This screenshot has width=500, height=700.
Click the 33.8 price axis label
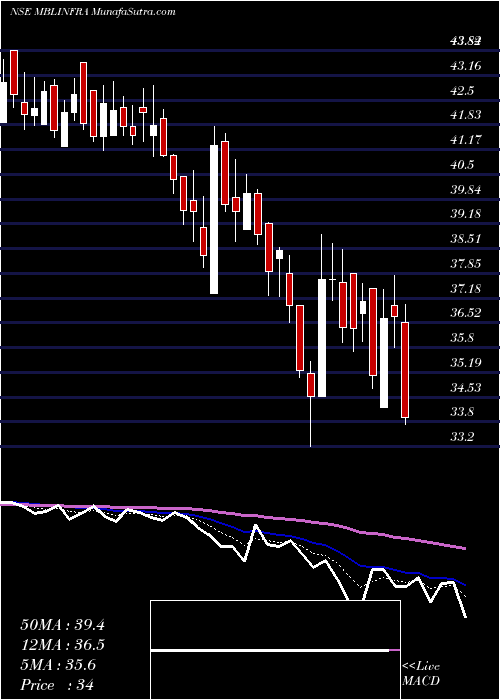462,412
